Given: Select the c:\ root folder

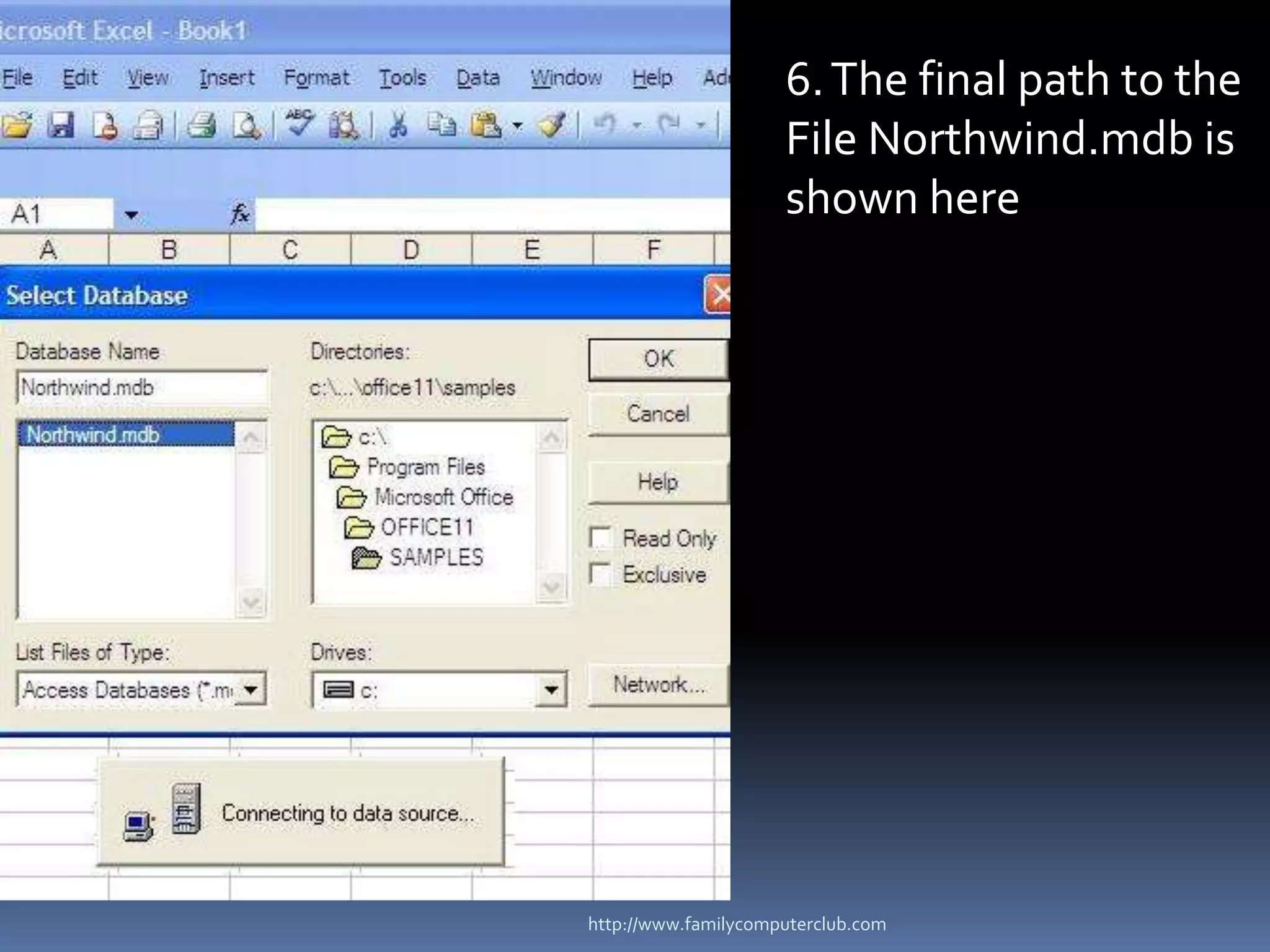Looking at the screenshot, I should (355, 438).
